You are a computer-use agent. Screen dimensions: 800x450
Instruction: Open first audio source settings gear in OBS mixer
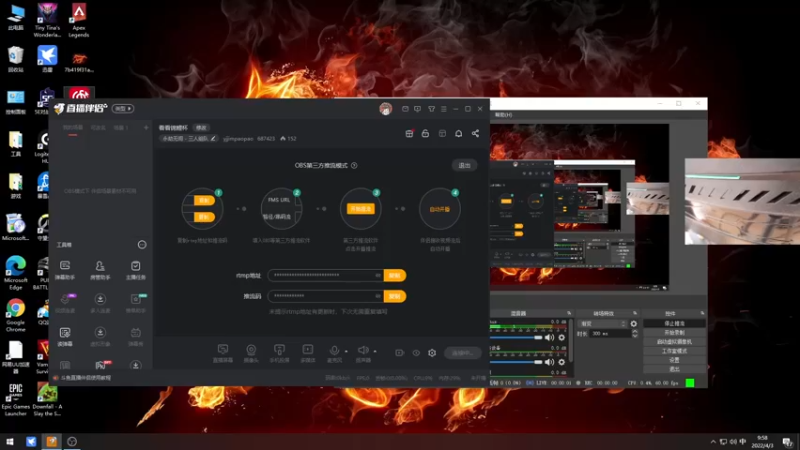(562, 337)
